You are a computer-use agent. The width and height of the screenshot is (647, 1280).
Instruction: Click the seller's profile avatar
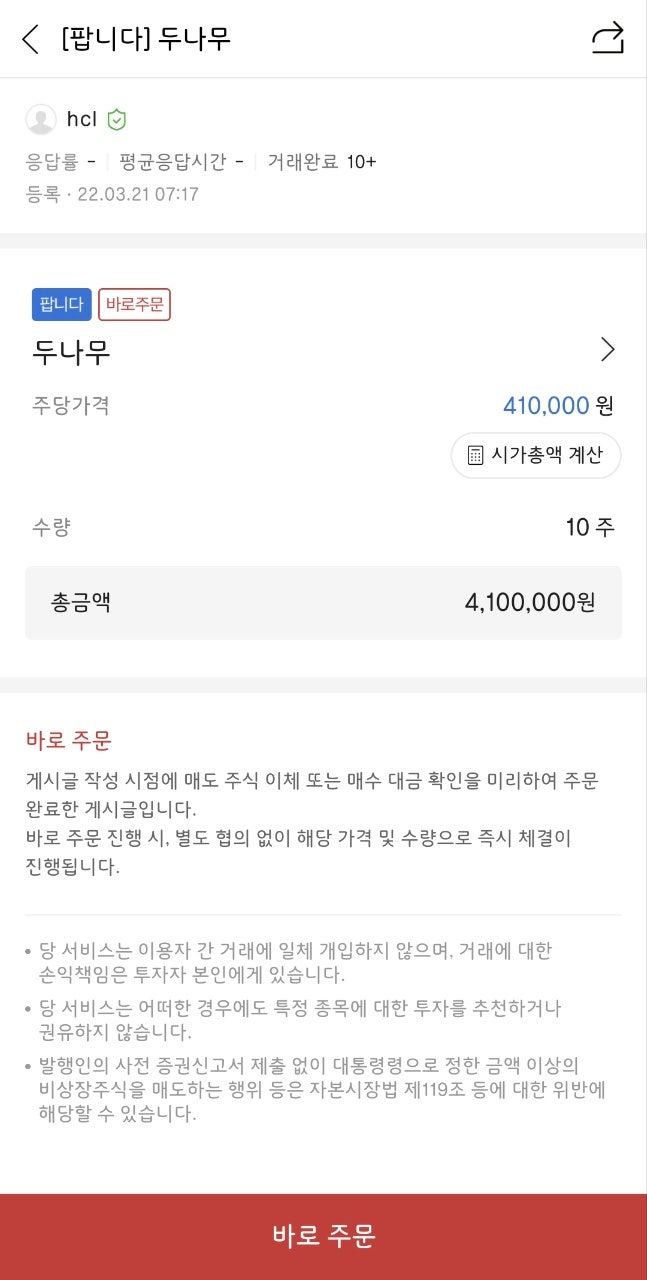42,120
